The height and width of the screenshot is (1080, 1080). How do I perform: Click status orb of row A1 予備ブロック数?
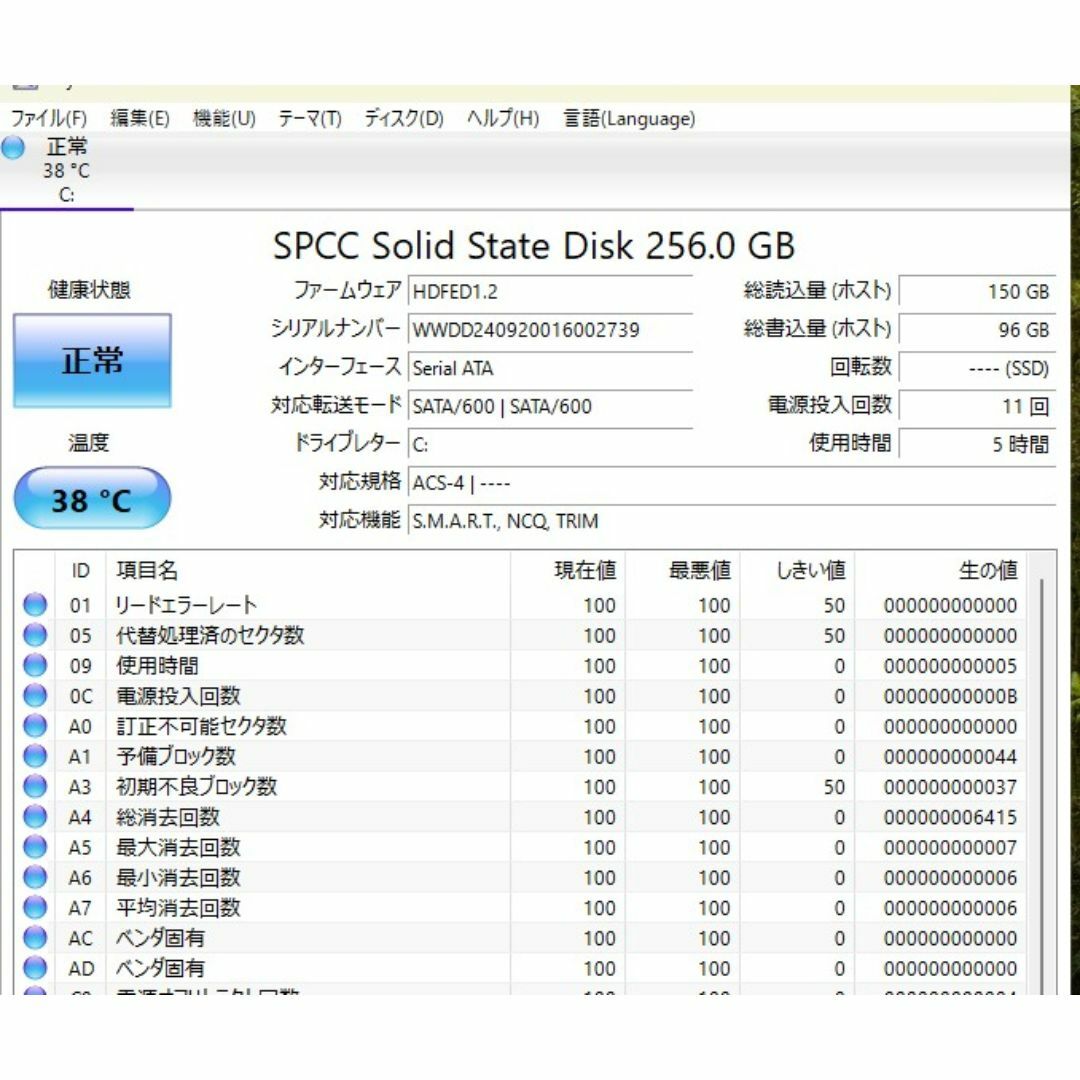34,756
